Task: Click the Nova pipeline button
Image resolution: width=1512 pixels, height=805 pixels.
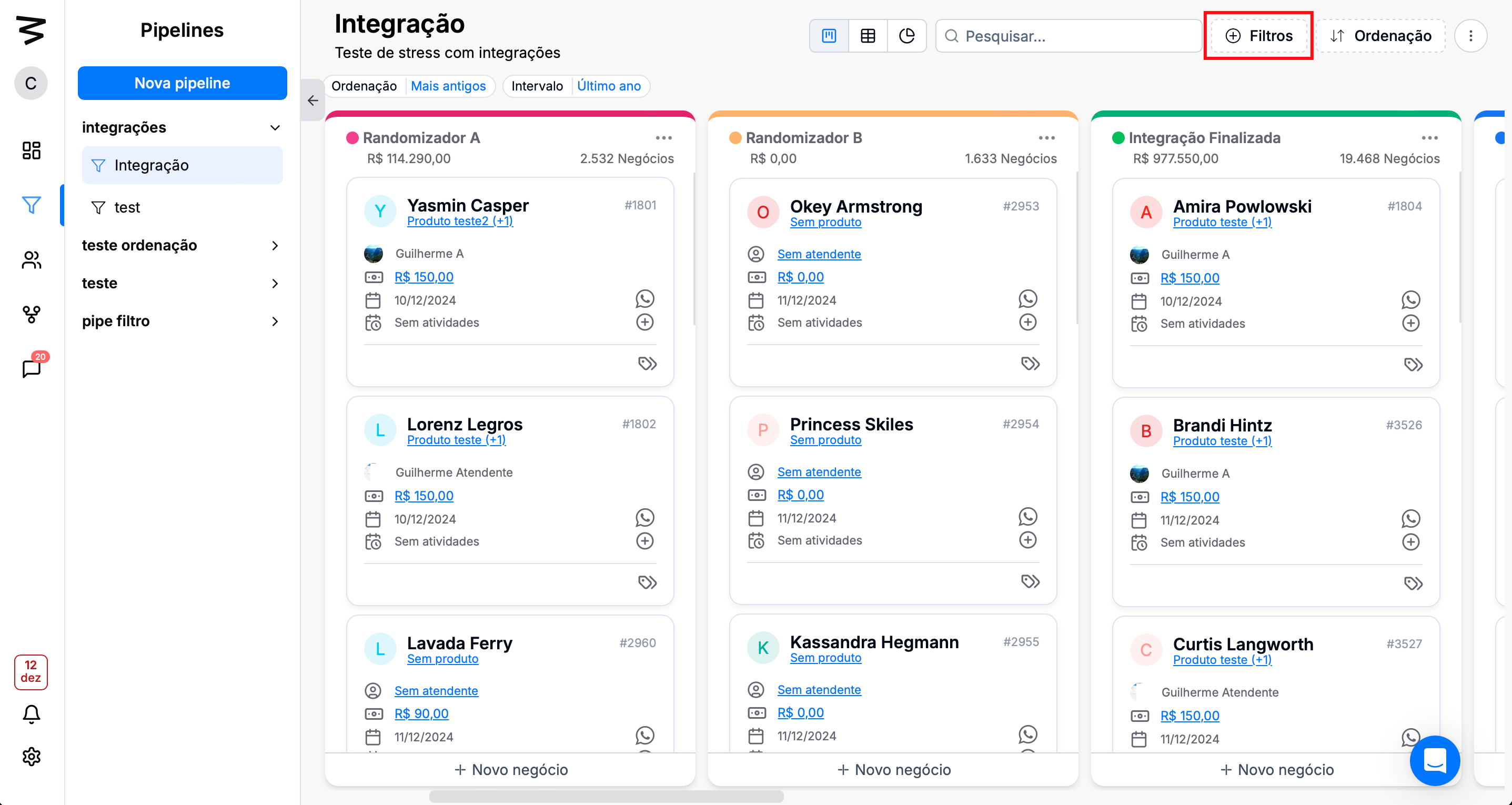Action: (182, 83)
